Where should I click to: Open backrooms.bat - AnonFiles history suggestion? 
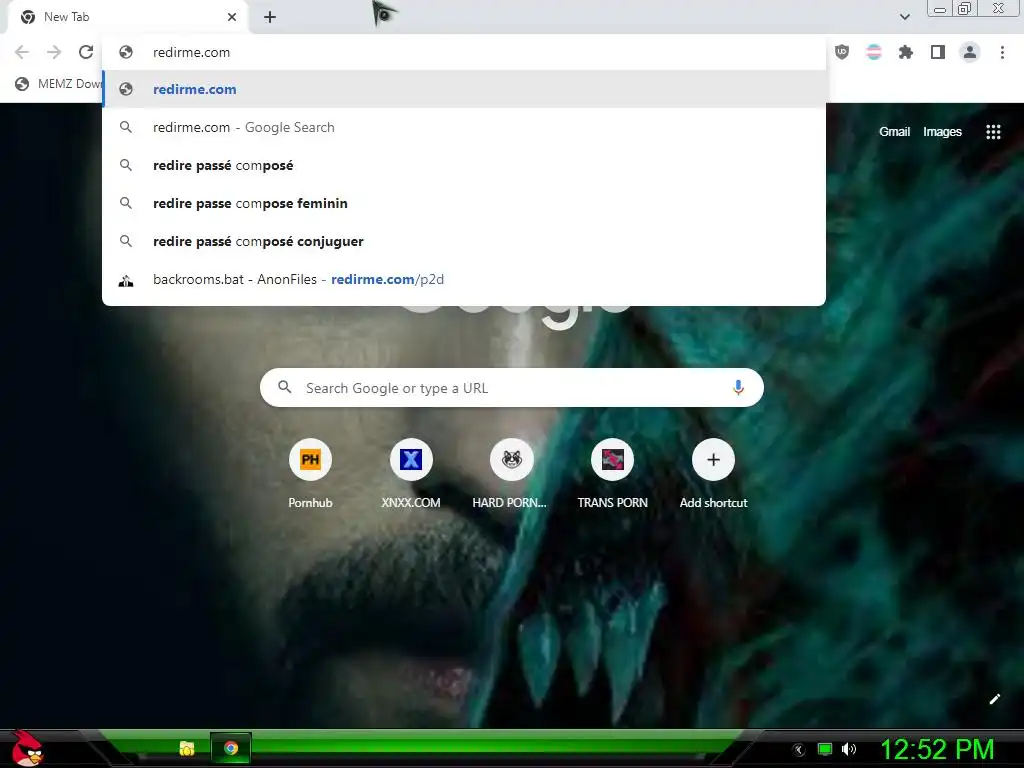(x=464, y=279)
